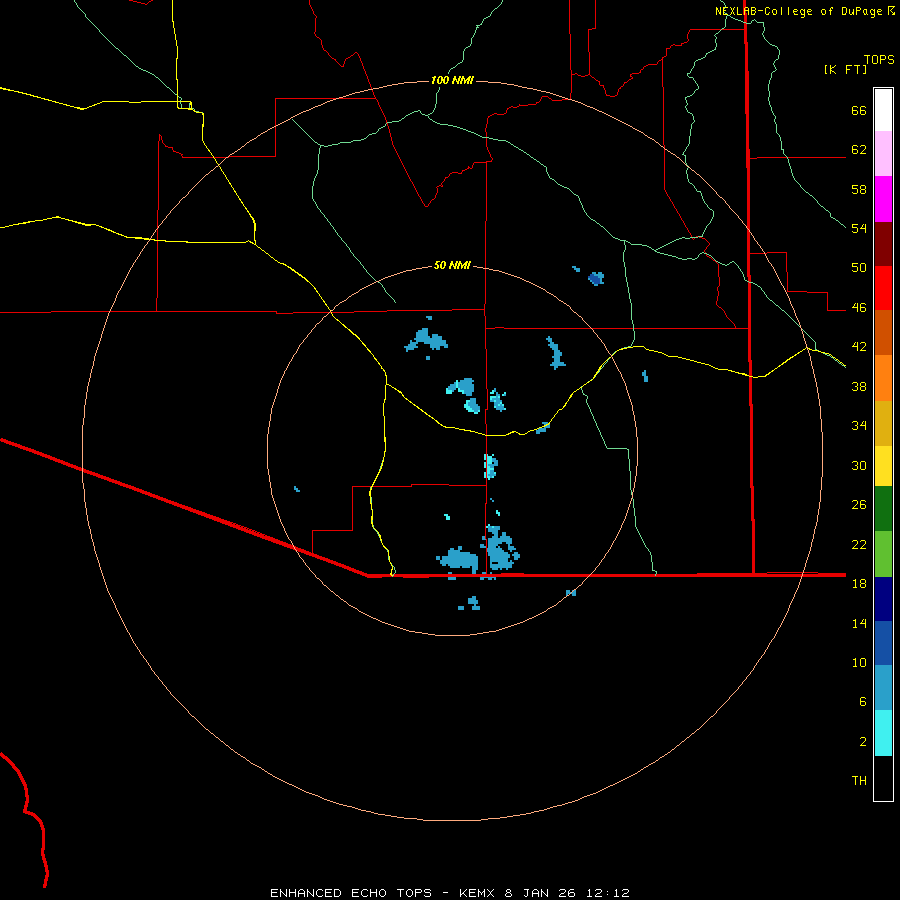Click the NEXLAB-College of DuPage text
900x900 pixels.
tap(798, 11)
